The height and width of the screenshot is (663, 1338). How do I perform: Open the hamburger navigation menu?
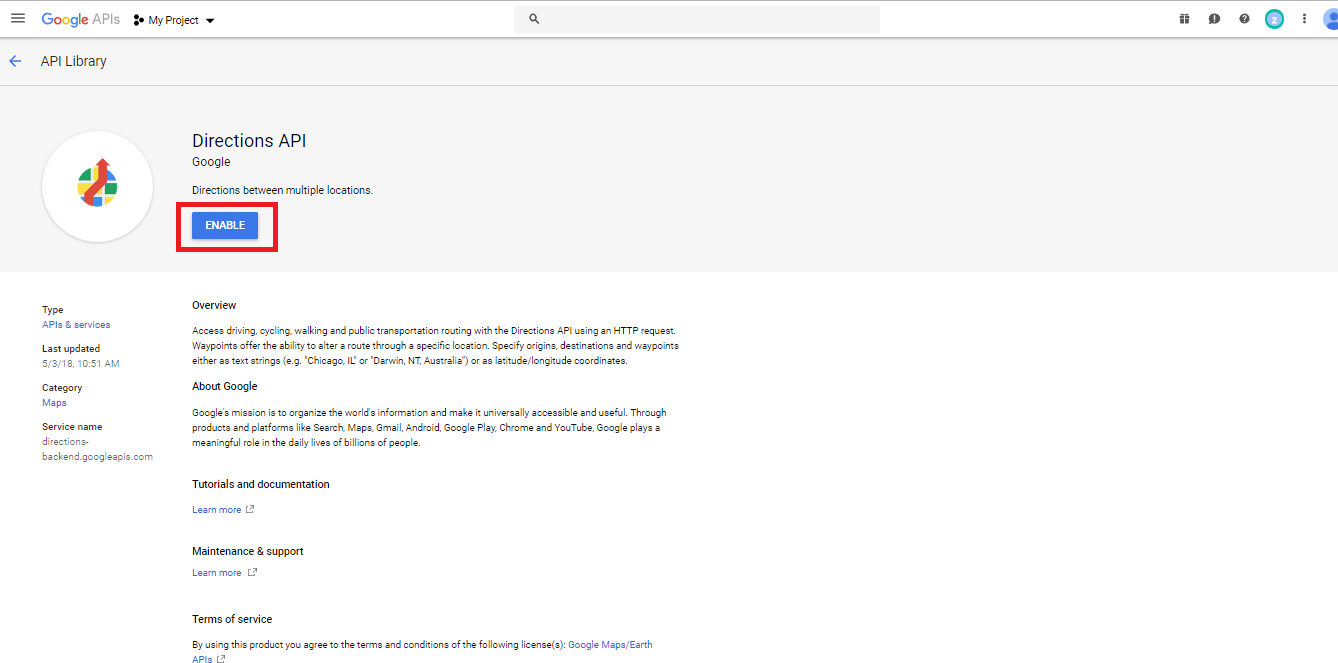tap(17, 19)
